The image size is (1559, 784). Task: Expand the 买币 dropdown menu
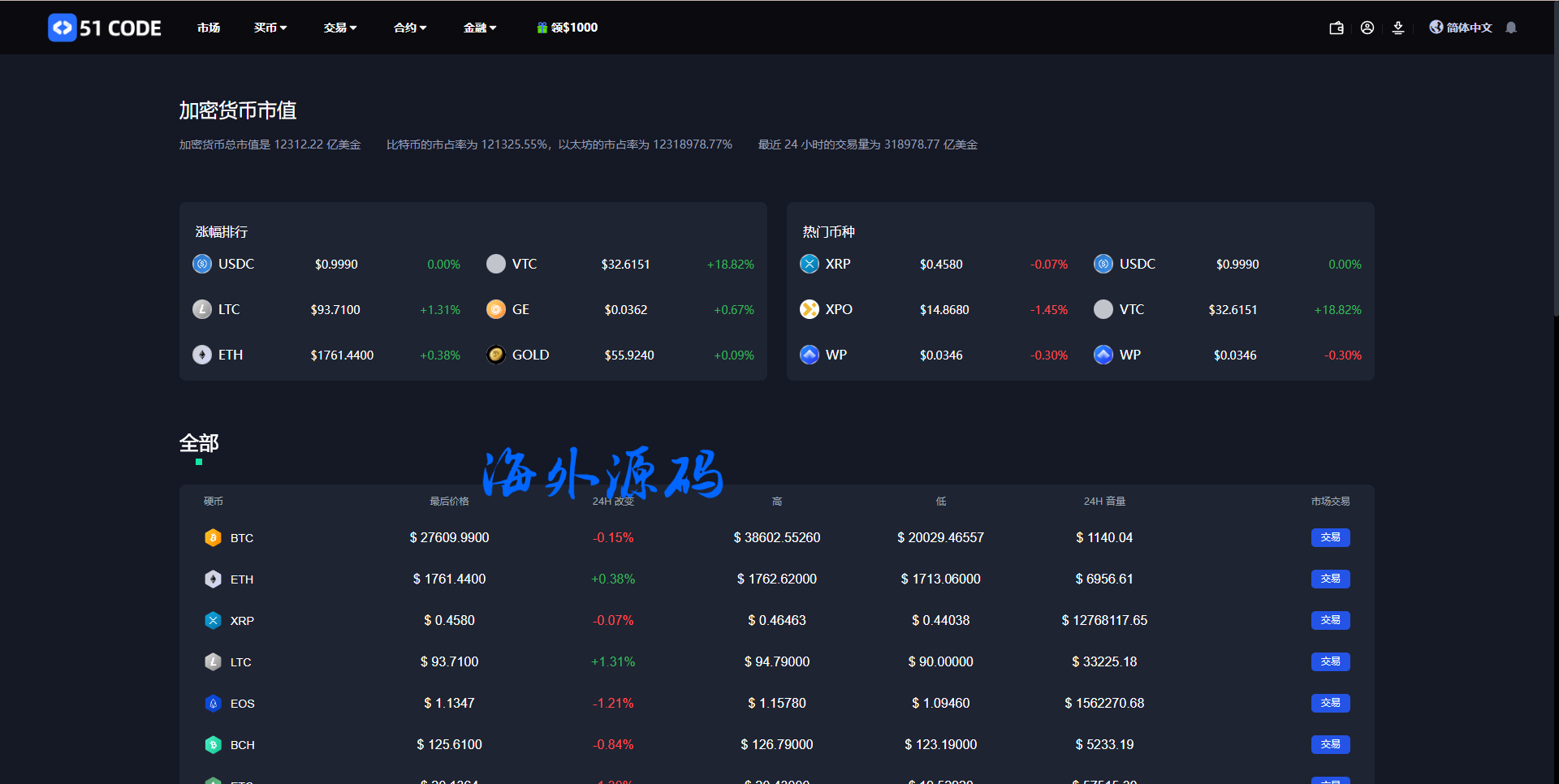pyautogui.click(x=270, y=28)
